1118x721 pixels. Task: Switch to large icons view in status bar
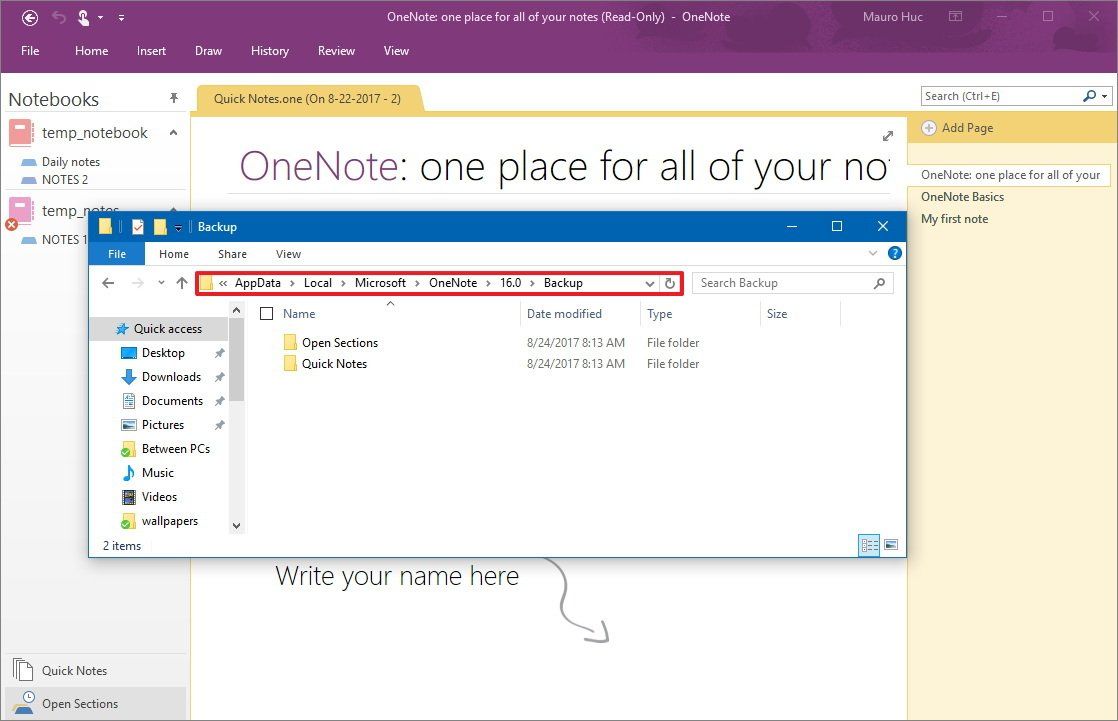point(891,545)
